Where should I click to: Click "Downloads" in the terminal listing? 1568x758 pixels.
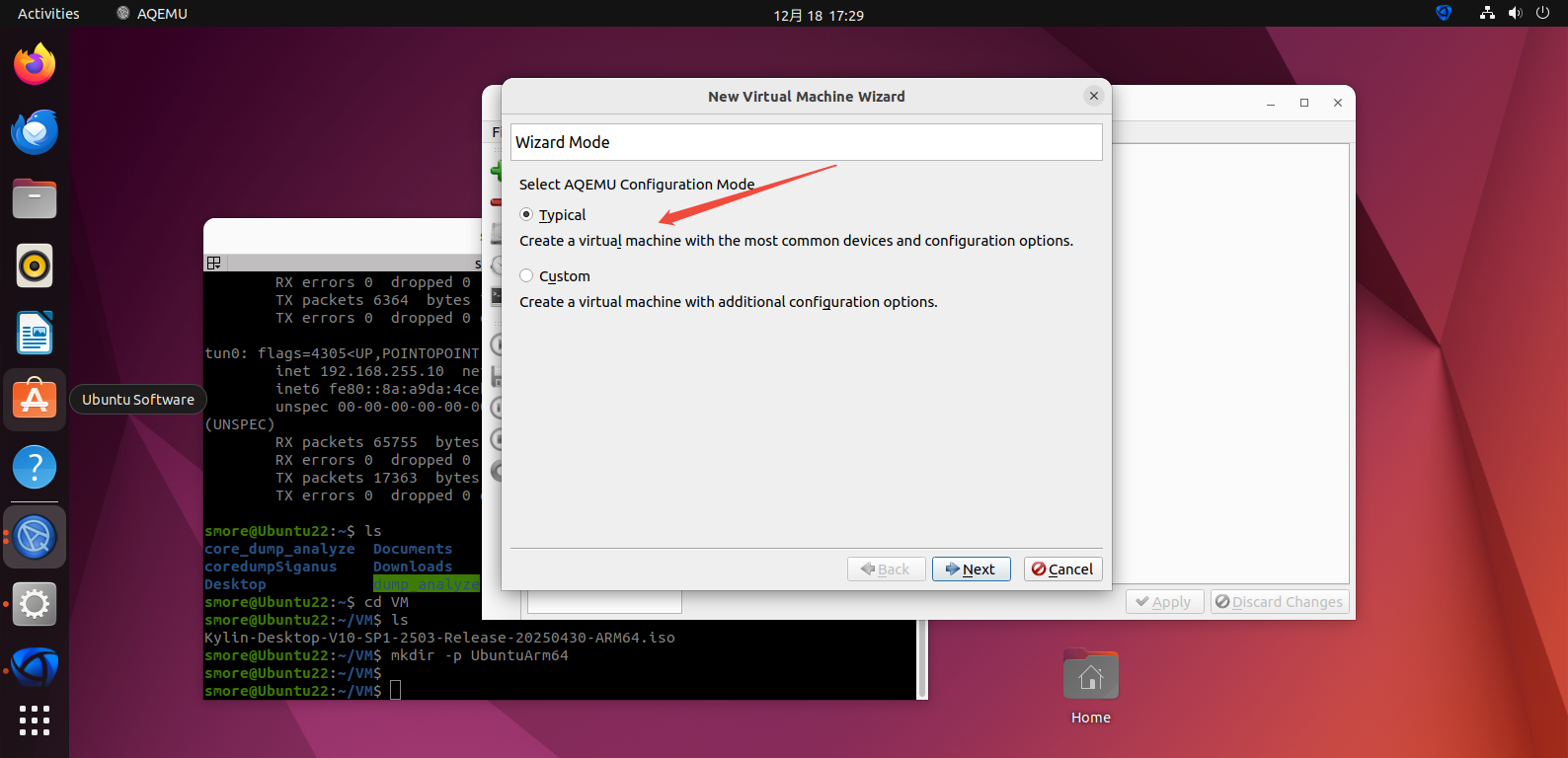click(x=413, y=567)
